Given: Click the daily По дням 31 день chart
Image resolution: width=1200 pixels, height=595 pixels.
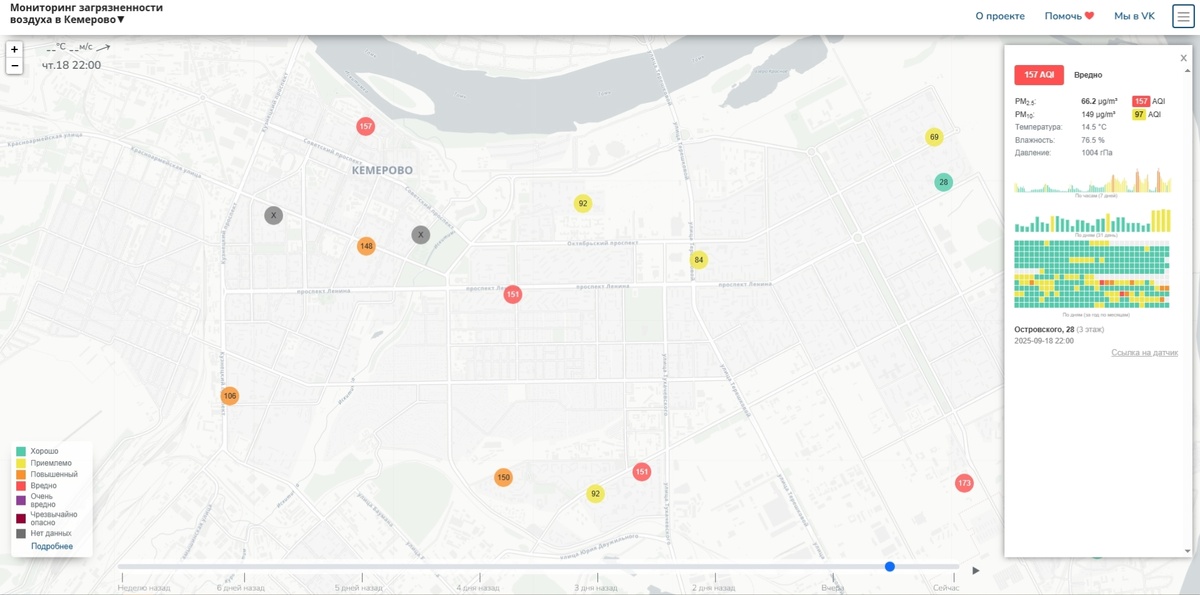Looking at the screenshot, I should pos(1092,218).
